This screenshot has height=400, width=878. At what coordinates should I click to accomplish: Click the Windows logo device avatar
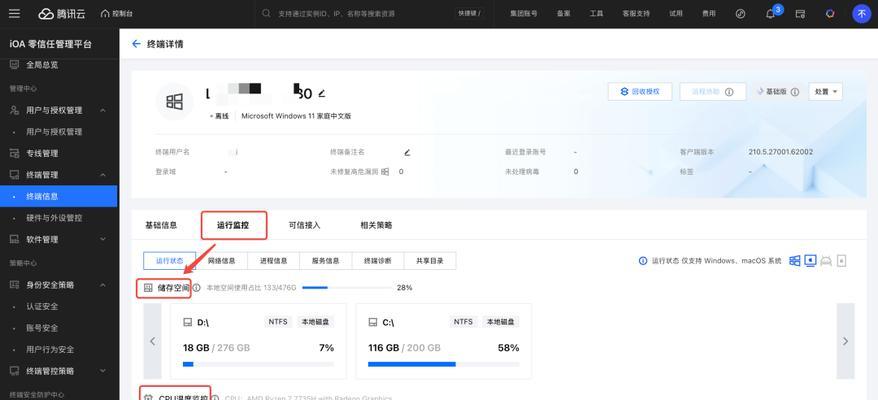pos(174,101)
